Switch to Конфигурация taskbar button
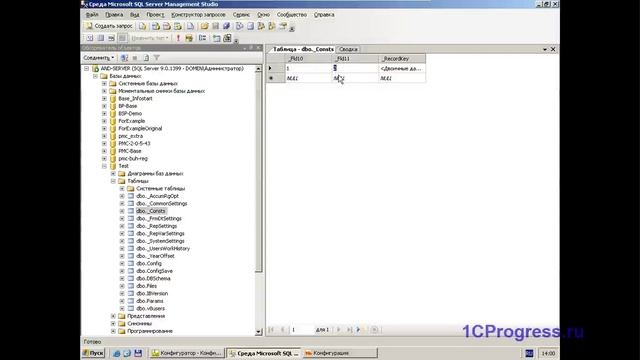 [340, 353]
